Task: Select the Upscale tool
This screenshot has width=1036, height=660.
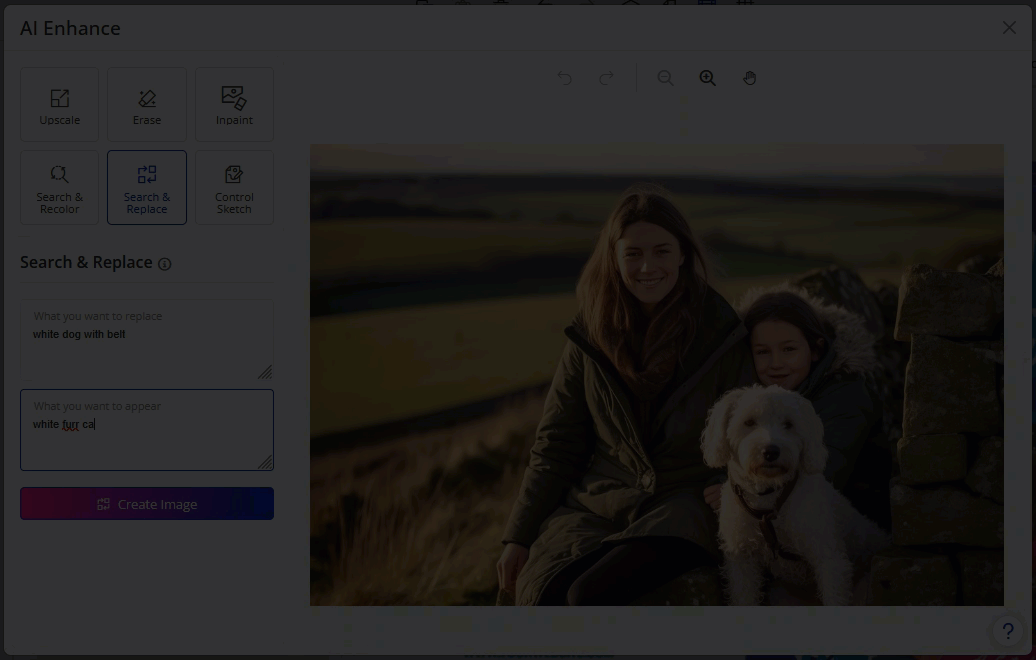Action: 59,104
